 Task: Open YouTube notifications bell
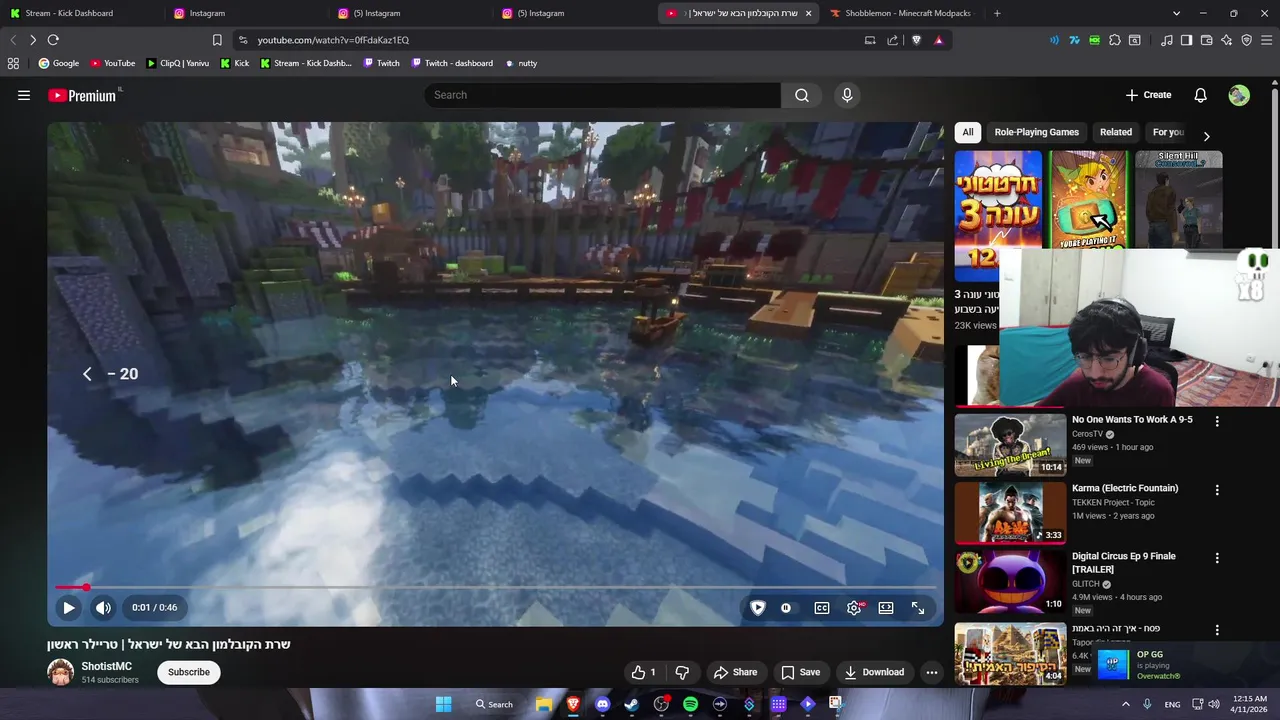tap(1200, 95)
